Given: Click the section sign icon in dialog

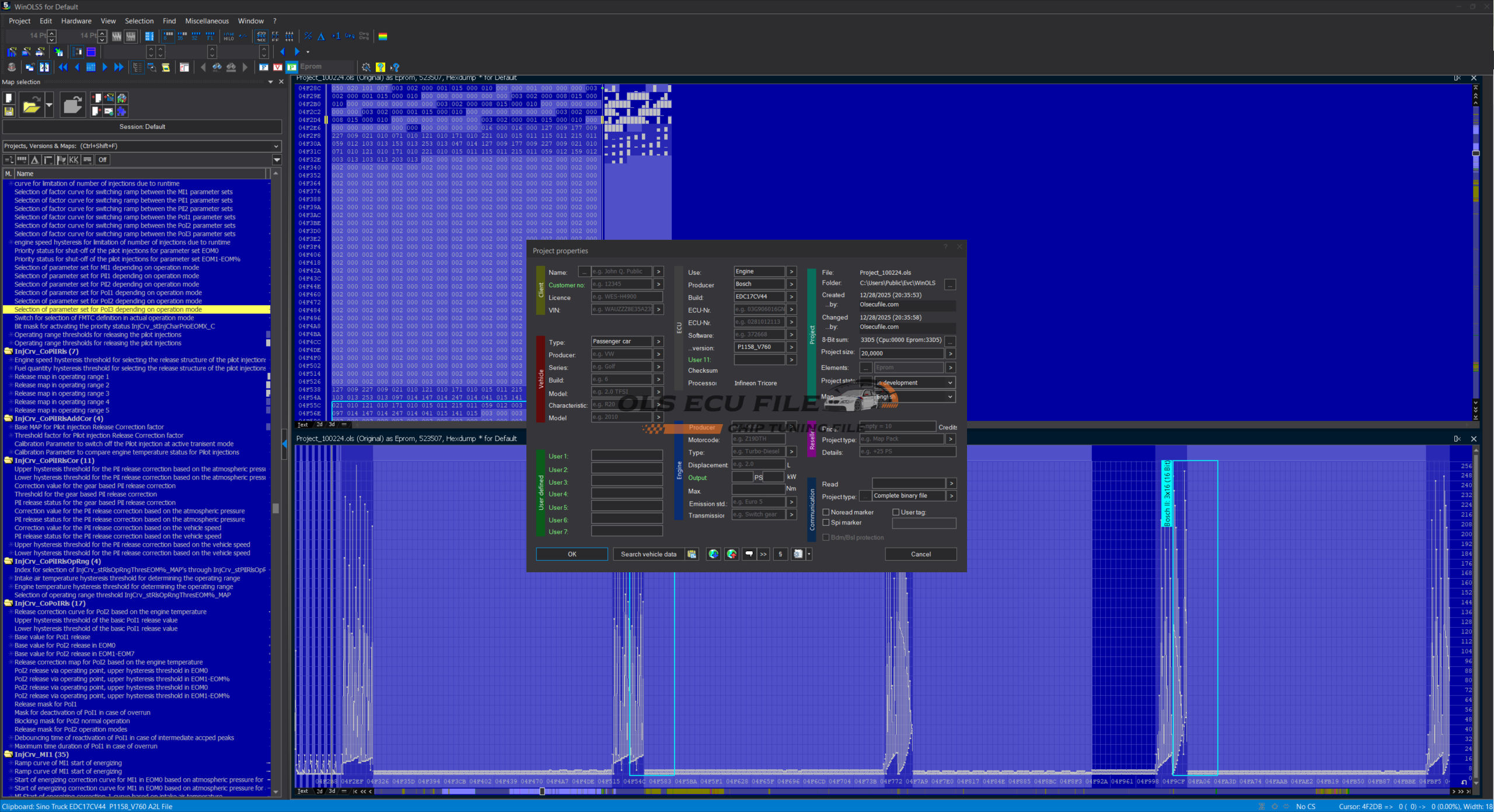Looking at the screenshot, I should [780, 554].
